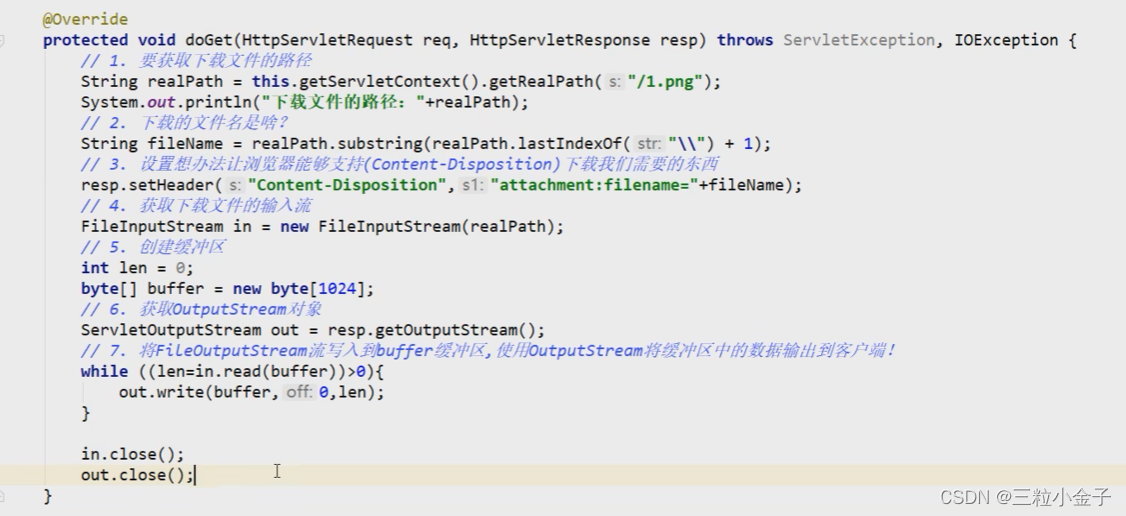
Task: Click the 'str:' parameter hint
Action: pos(650,144)
